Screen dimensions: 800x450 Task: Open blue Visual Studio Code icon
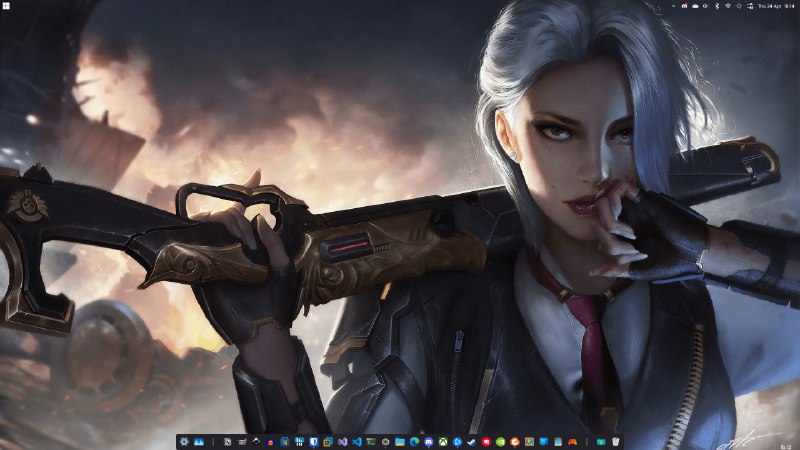point(357,442)
